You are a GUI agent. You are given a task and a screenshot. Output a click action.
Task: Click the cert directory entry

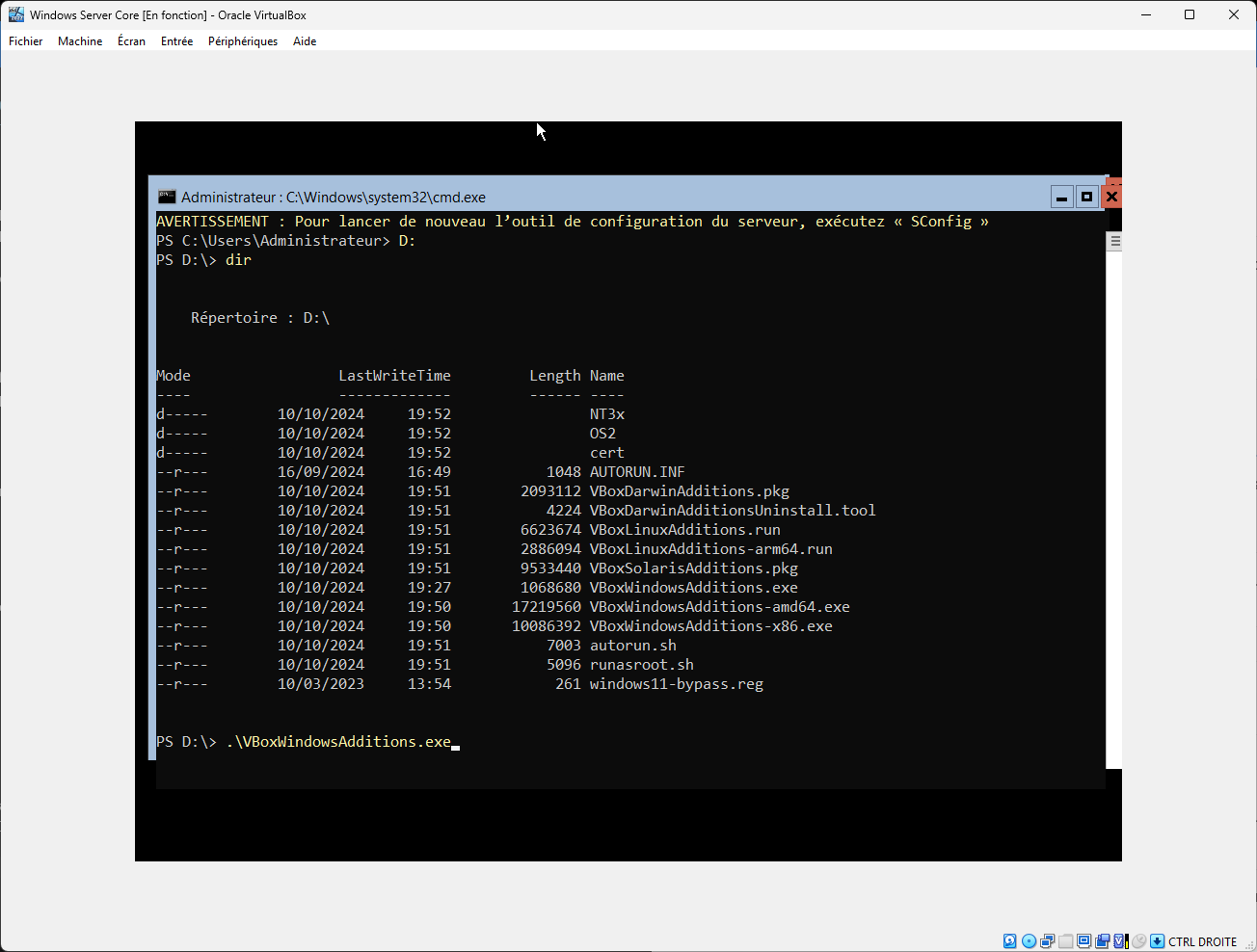(607, 453)
